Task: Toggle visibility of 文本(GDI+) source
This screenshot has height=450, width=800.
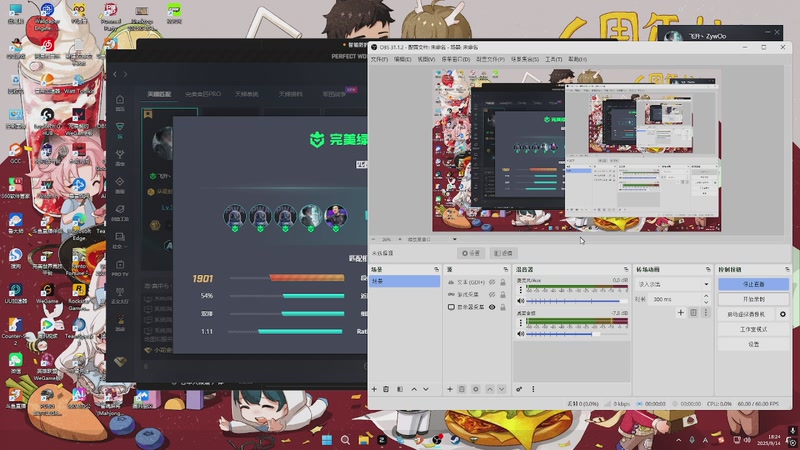Action: [x=492, y=282]
